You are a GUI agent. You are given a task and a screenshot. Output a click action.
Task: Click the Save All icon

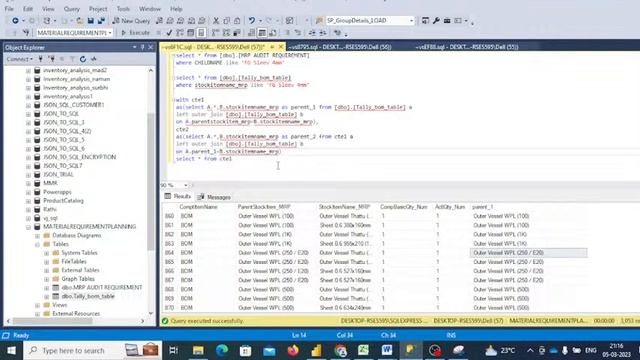coord(101,20)
